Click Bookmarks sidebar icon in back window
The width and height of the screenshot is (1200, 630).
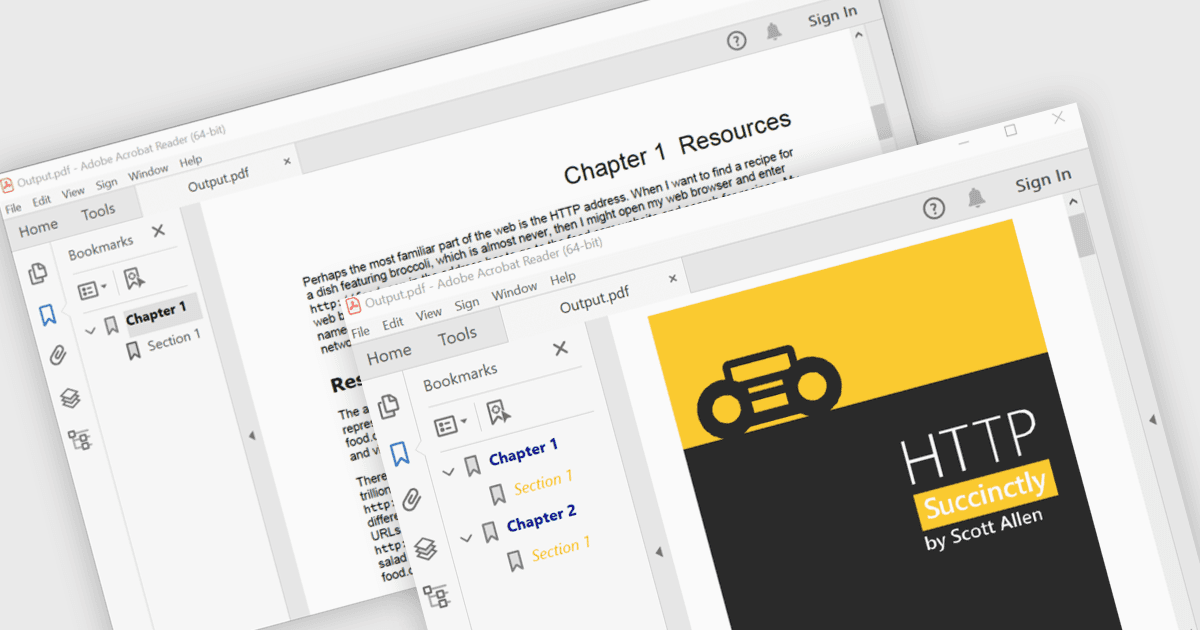47,316
